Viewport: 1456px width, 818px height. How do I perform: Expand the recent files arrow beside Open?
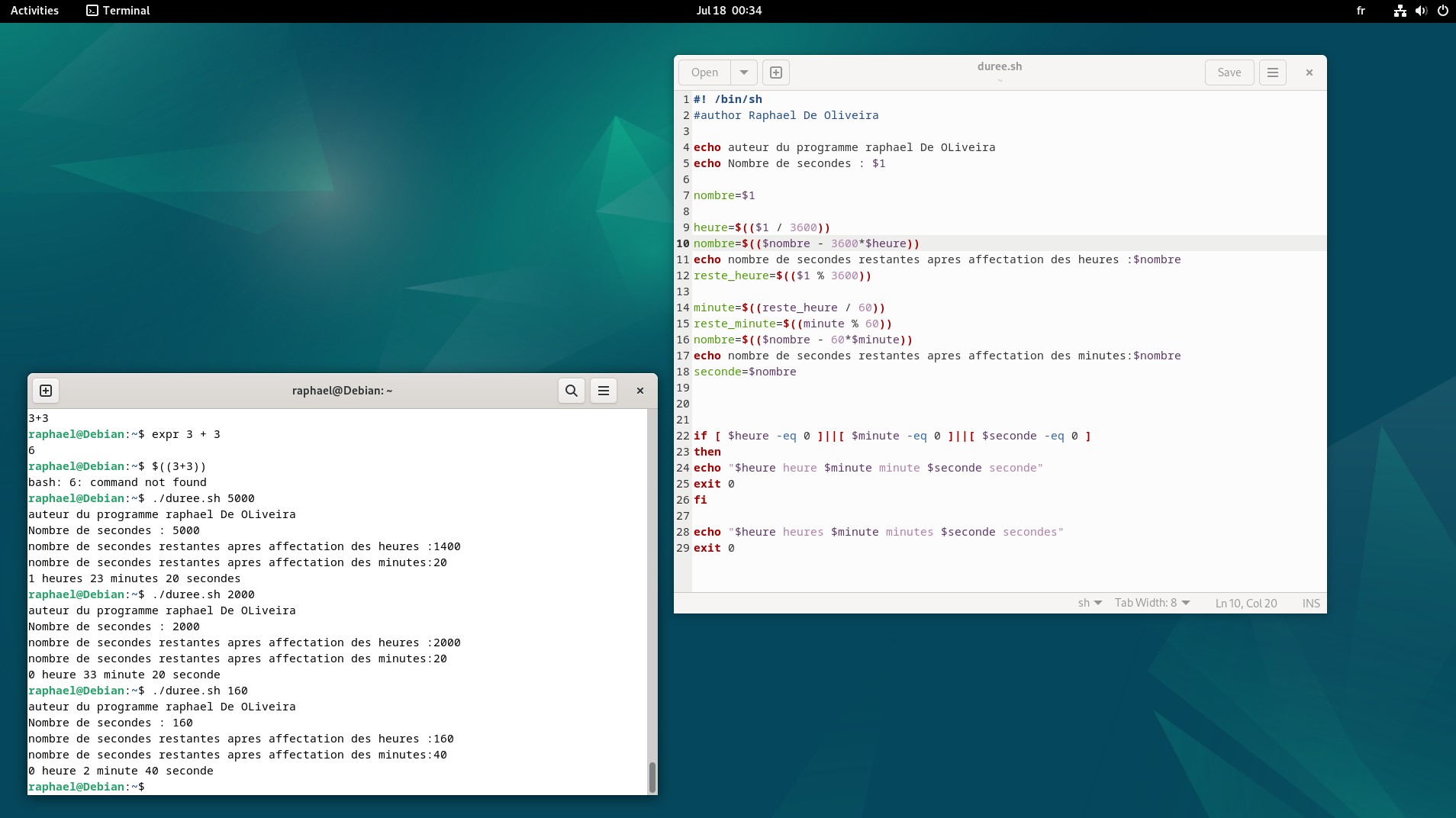point(743,72)
